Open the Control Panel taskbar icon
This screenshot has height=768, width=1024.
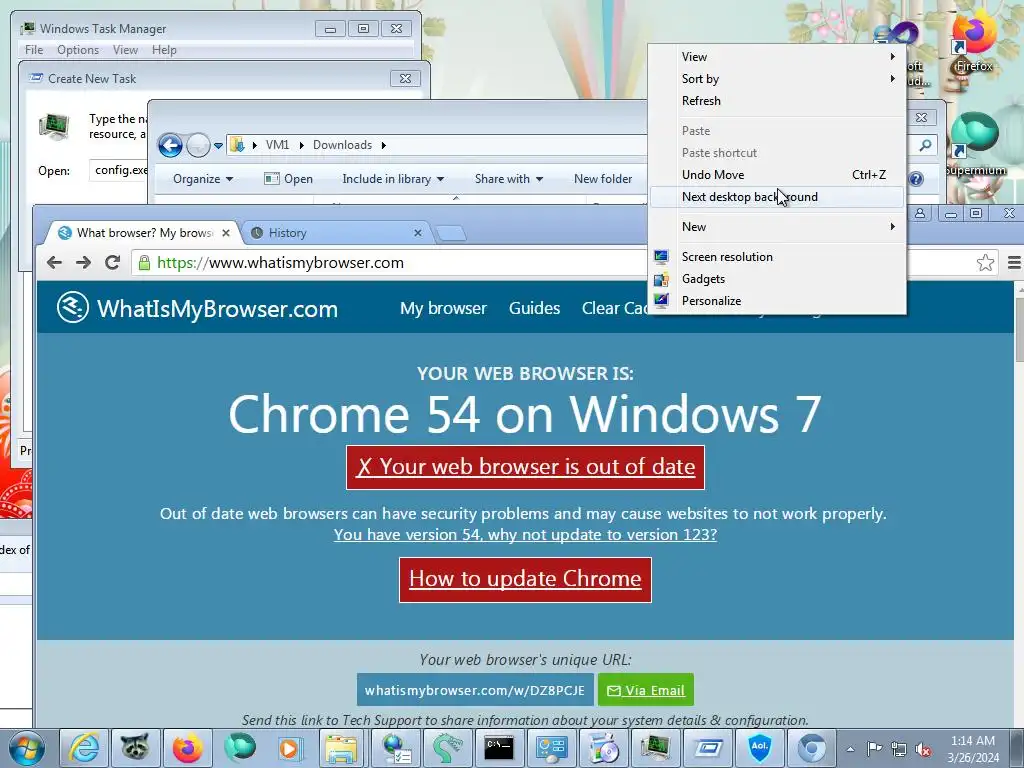(551, 748)
